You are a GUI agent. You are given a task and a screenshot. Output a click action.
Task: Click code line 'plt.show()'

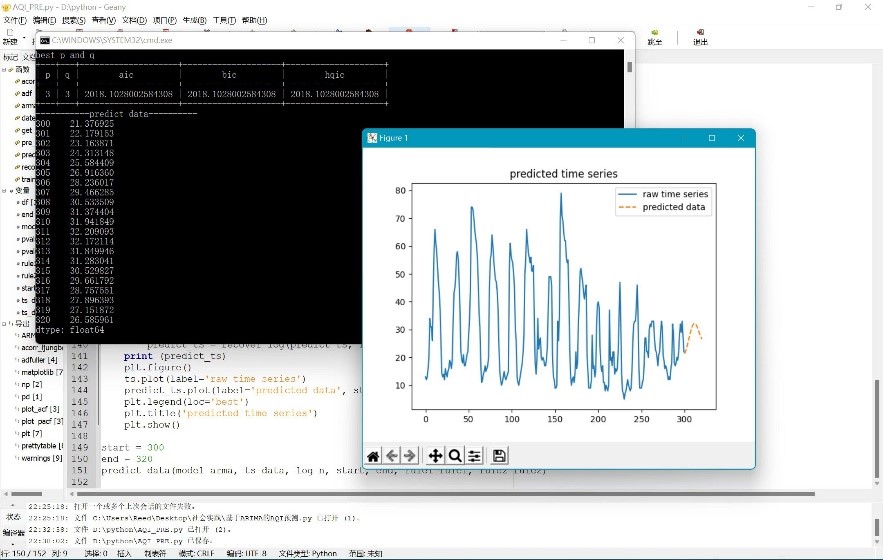click(x=151, y=424)
